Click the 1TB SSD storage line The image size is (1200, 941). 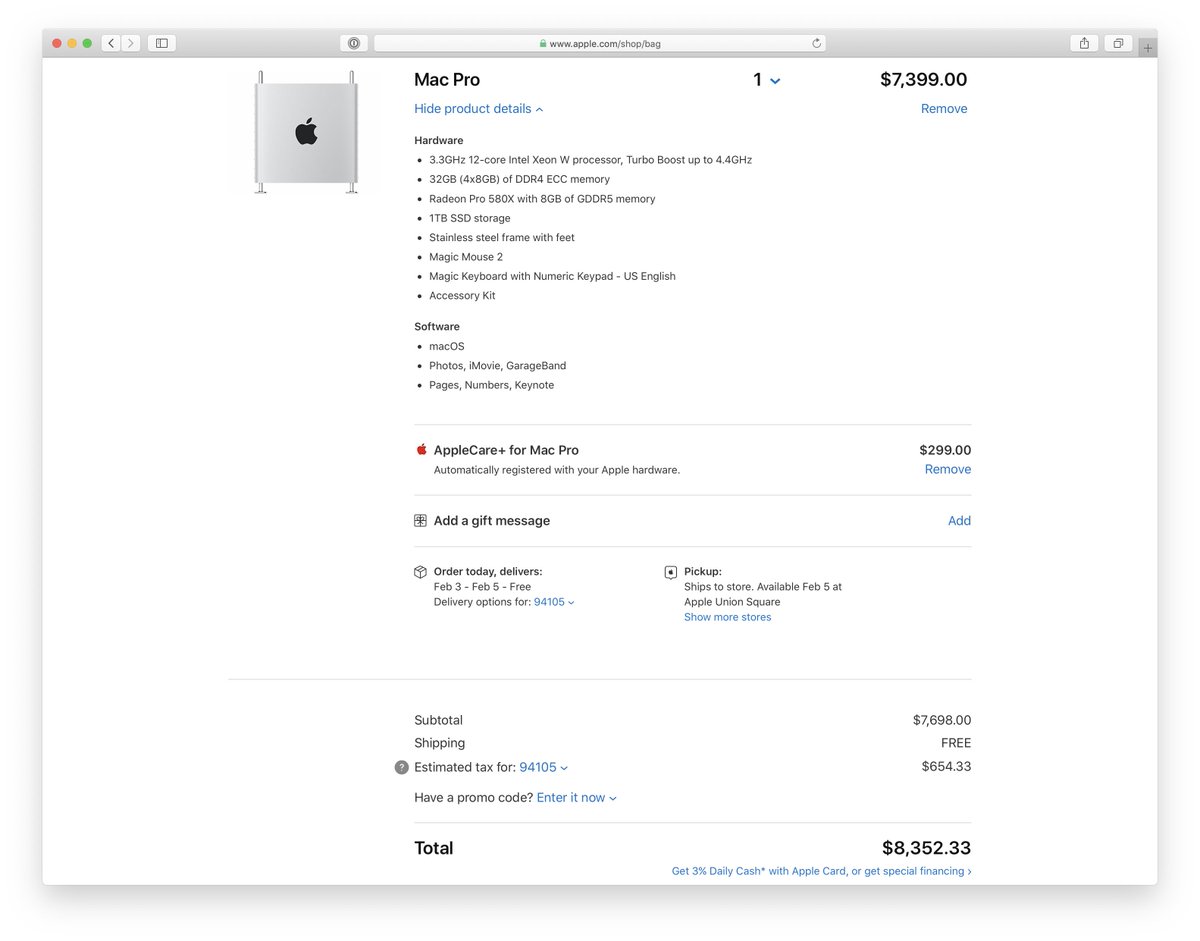470,218
